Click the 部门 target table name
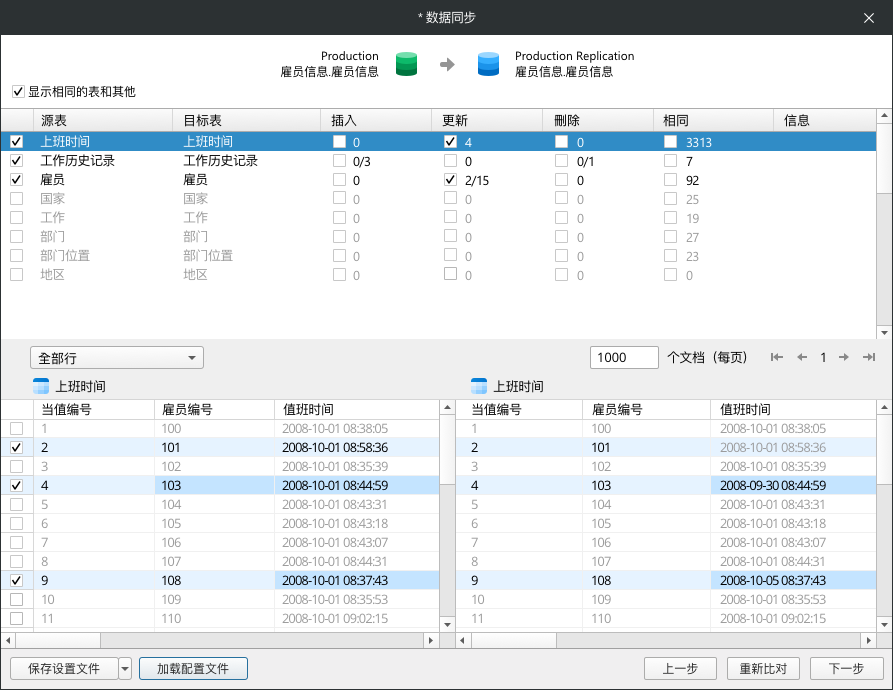Viewport: 893px width, 690px height. [x=195, y=236]
